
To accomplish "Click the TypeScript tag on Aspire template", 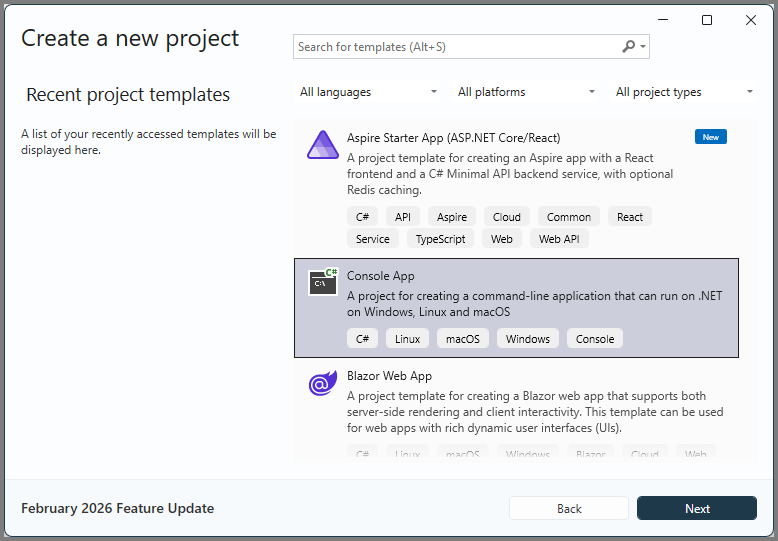I will pos(440,239).
